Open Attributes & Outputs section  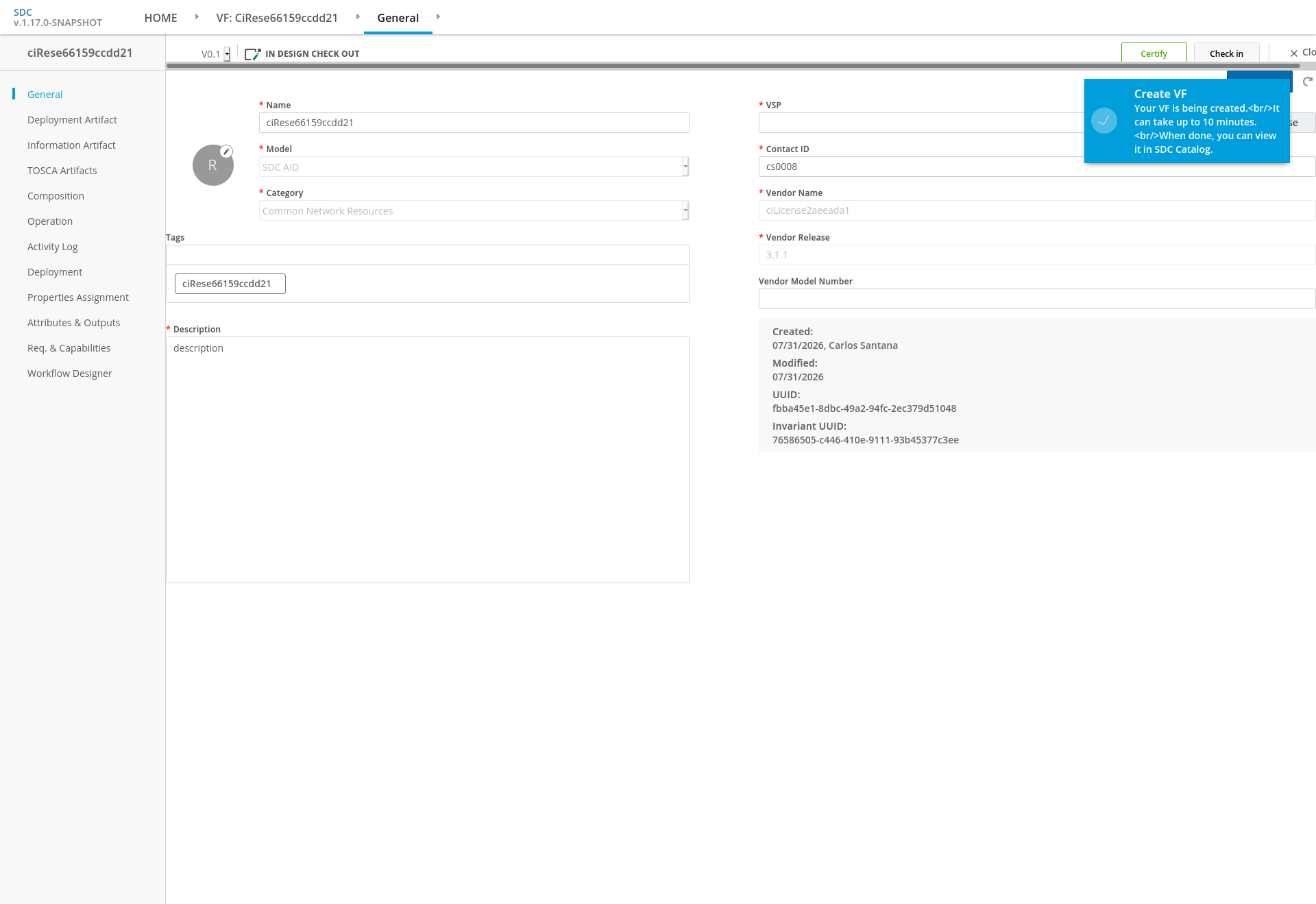pos(73,323)
